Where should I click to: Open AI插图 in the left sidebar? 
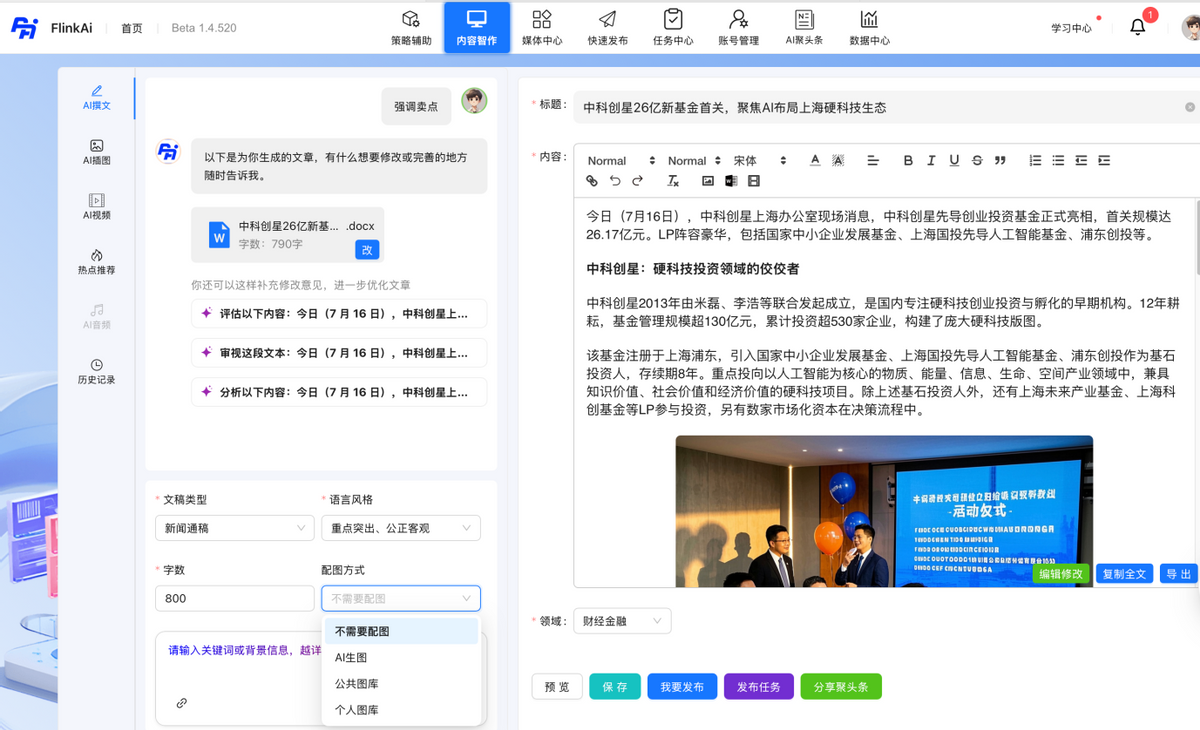(x=97, y=152)
